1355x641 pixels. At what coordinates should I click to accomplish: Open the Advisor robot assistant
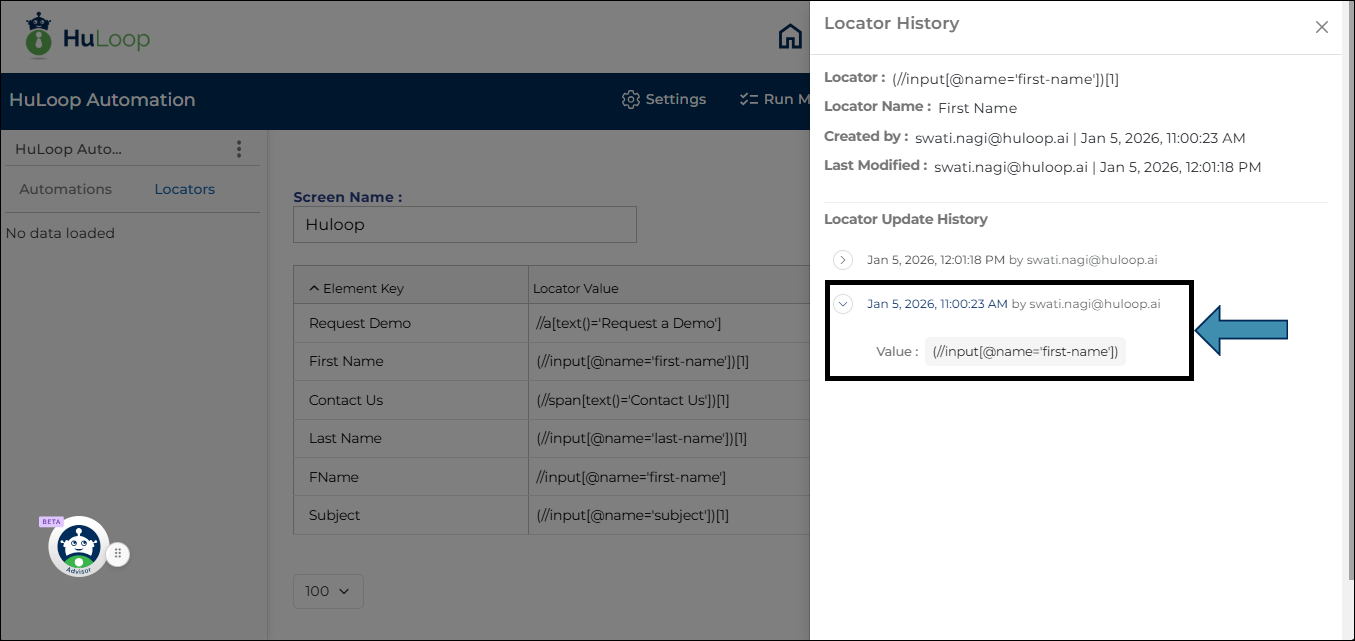click(78, 547)
